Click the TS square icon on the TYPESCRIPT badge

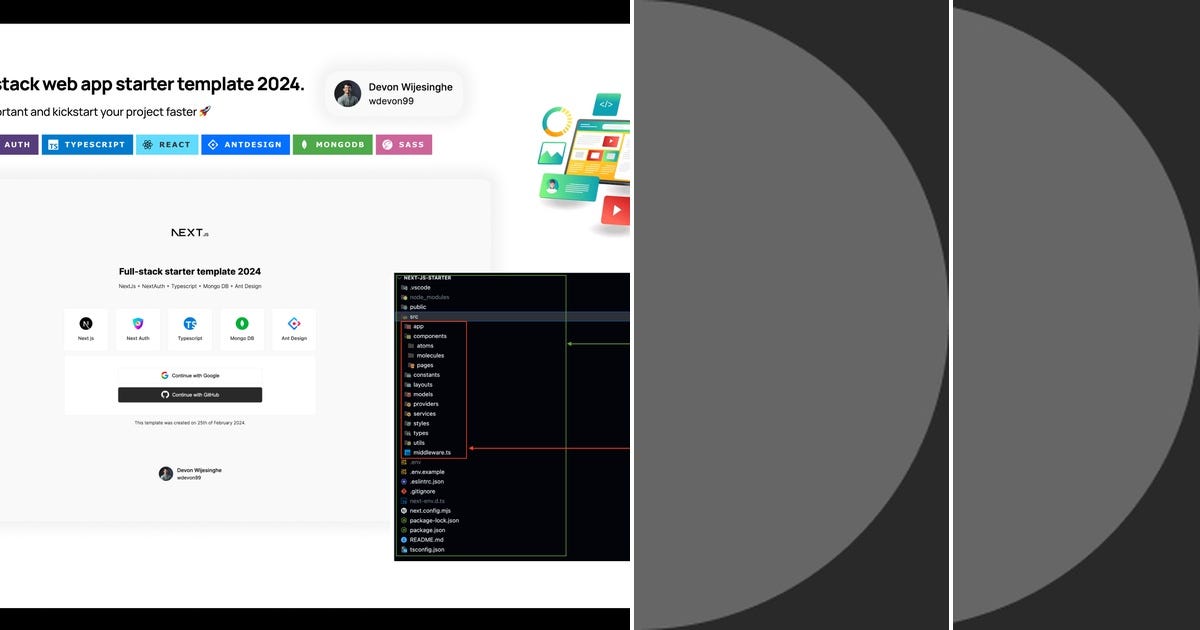53,144
